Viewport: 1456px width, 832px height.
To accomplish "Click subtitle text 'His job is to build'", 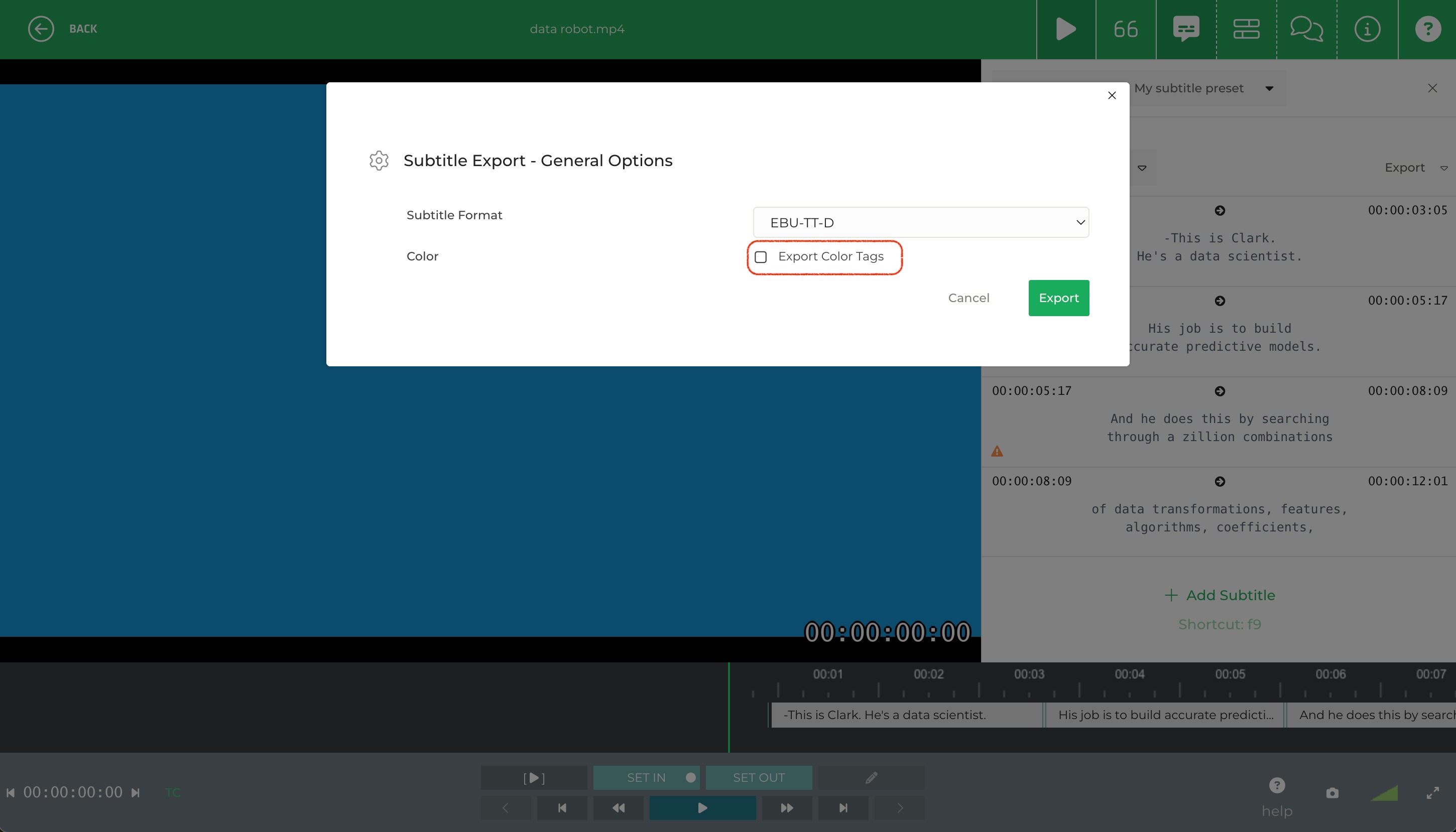I will pyautogui.click(x=1220, y=329).
